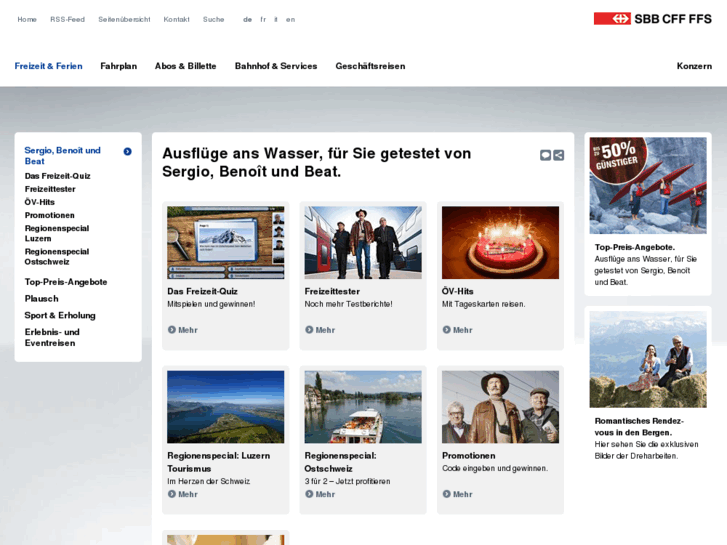Click Romantisches Rendez-vous in den Bergen heading
This screenshot has height=545, width=727.
(639, 427)
